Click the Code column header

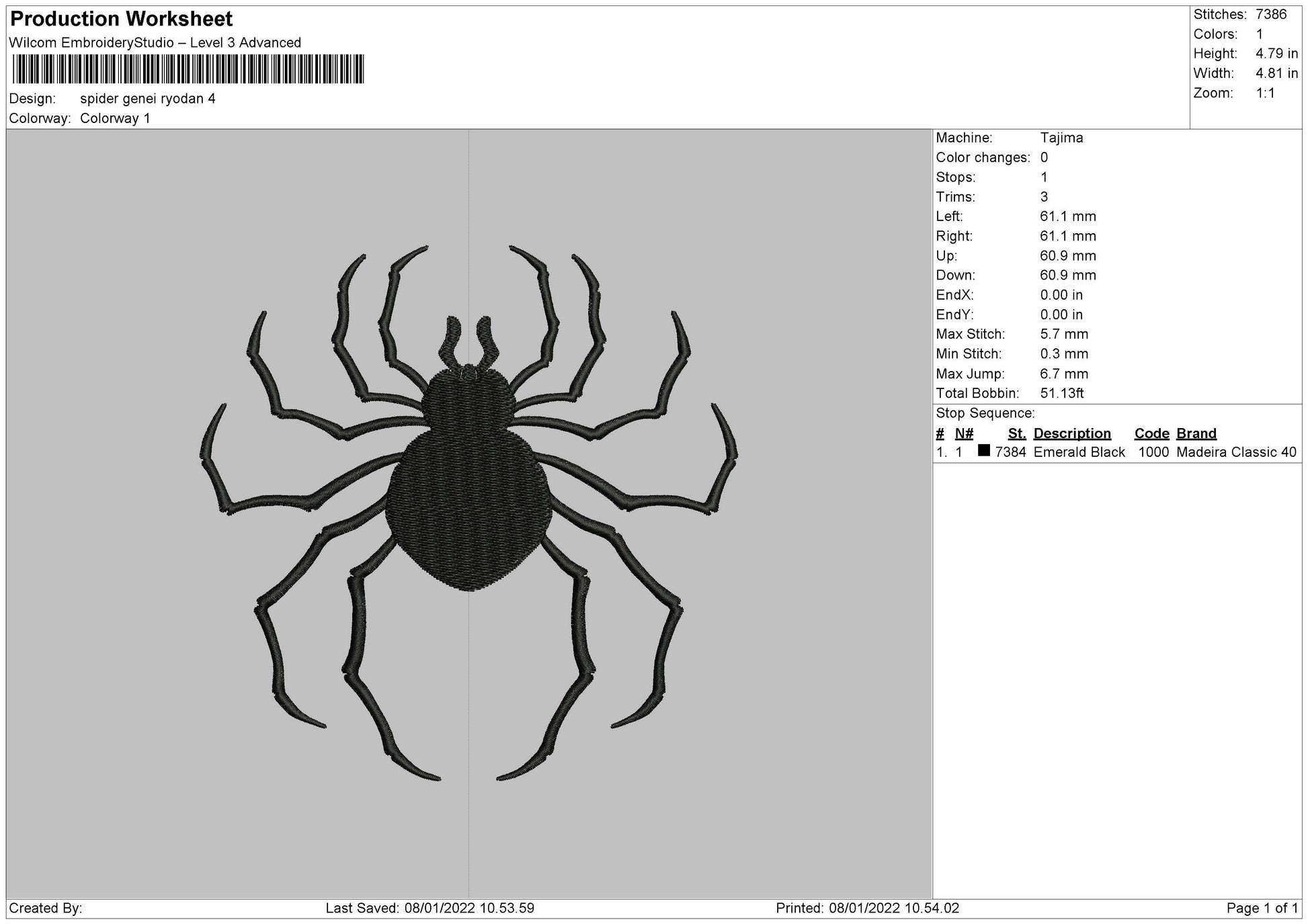(1151, 433)
